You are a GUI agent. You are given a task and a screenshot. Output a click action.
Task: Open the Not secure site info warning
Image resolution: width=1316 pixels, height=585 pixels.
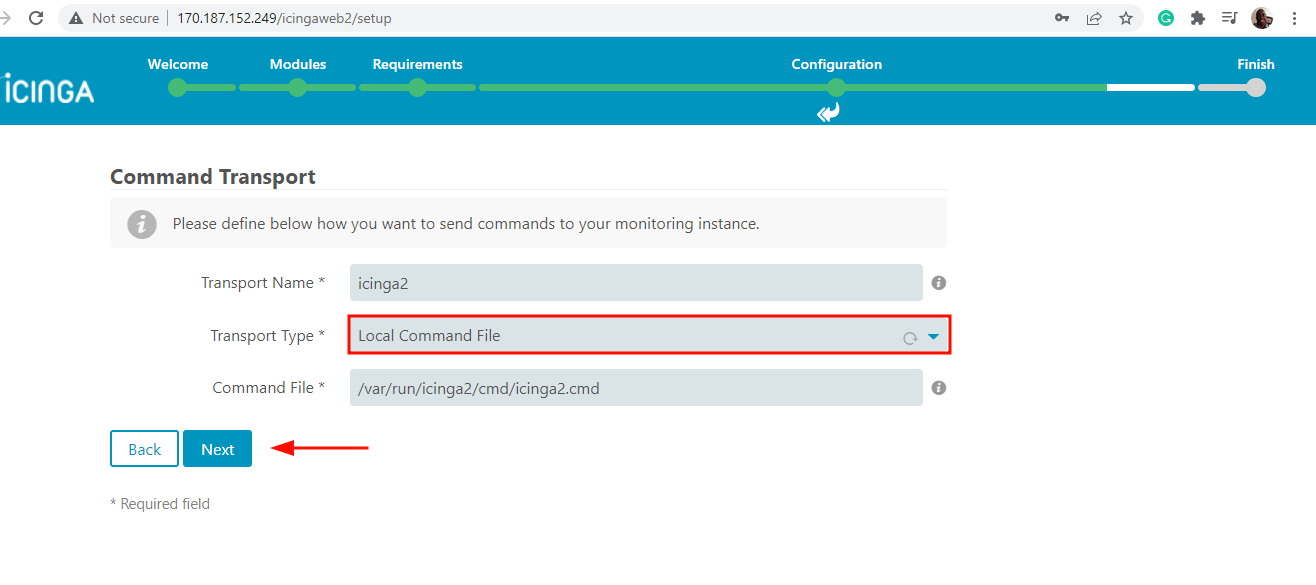(x=114, y=18)
